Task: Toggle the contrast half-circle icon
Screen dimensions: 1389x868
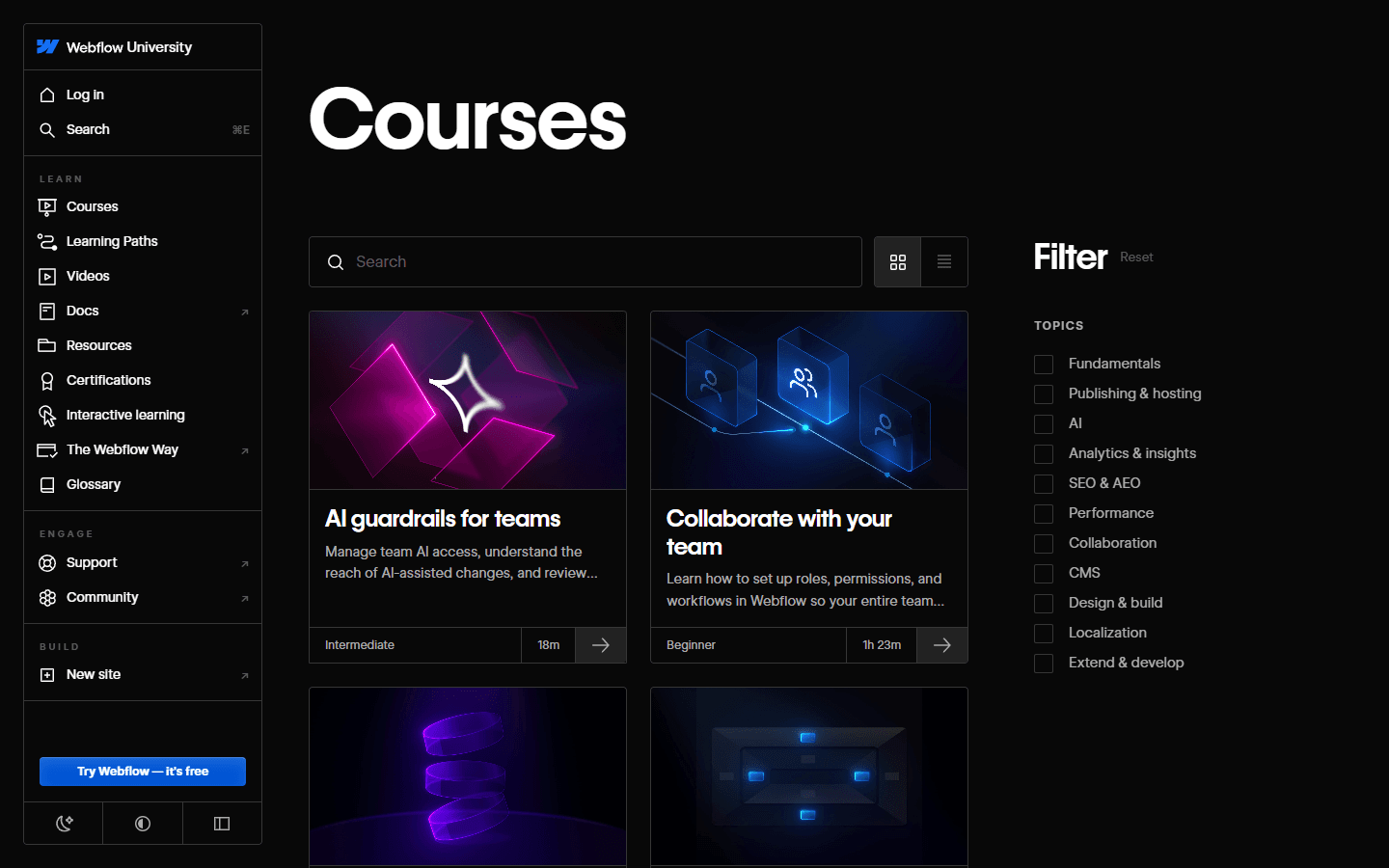Action: [x=143, y=824]
